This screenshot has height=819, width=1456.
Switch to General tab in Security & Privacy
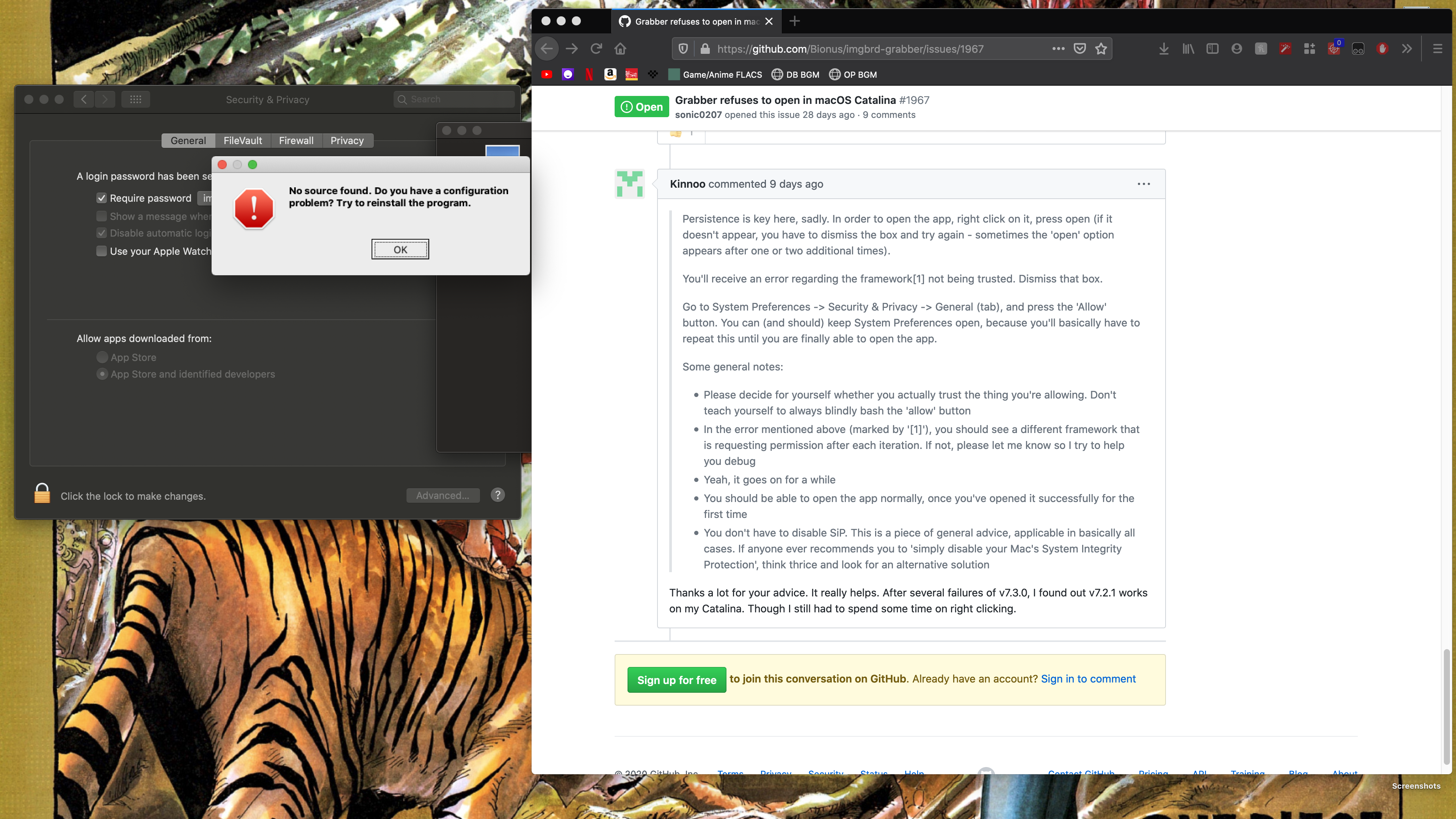[x=188, y=141]
